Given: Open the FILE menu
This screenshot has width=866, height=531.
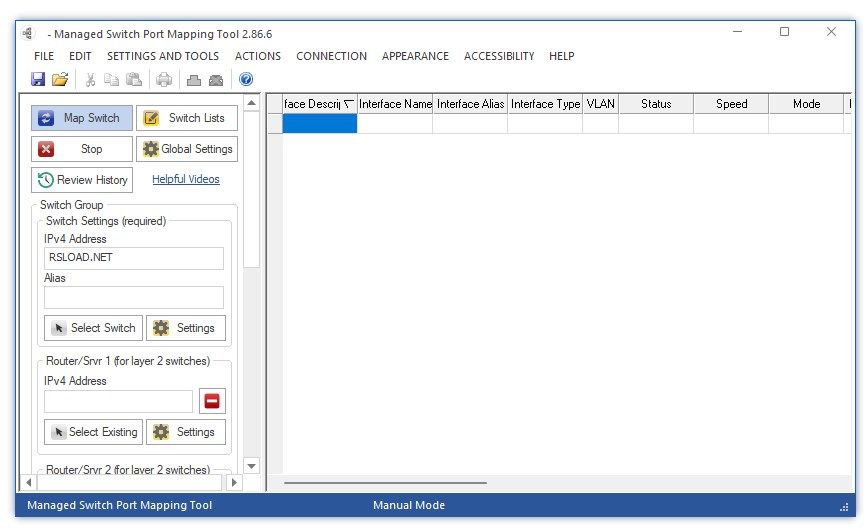Looking at the screenshot, I should 44,56.
